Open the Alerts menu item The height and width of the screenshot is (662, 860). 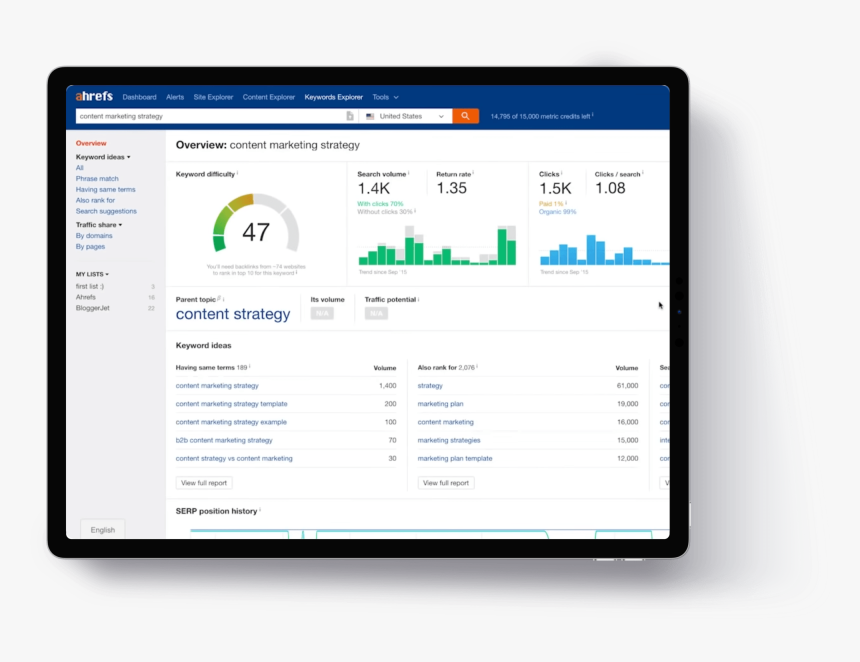coord(175,97)
